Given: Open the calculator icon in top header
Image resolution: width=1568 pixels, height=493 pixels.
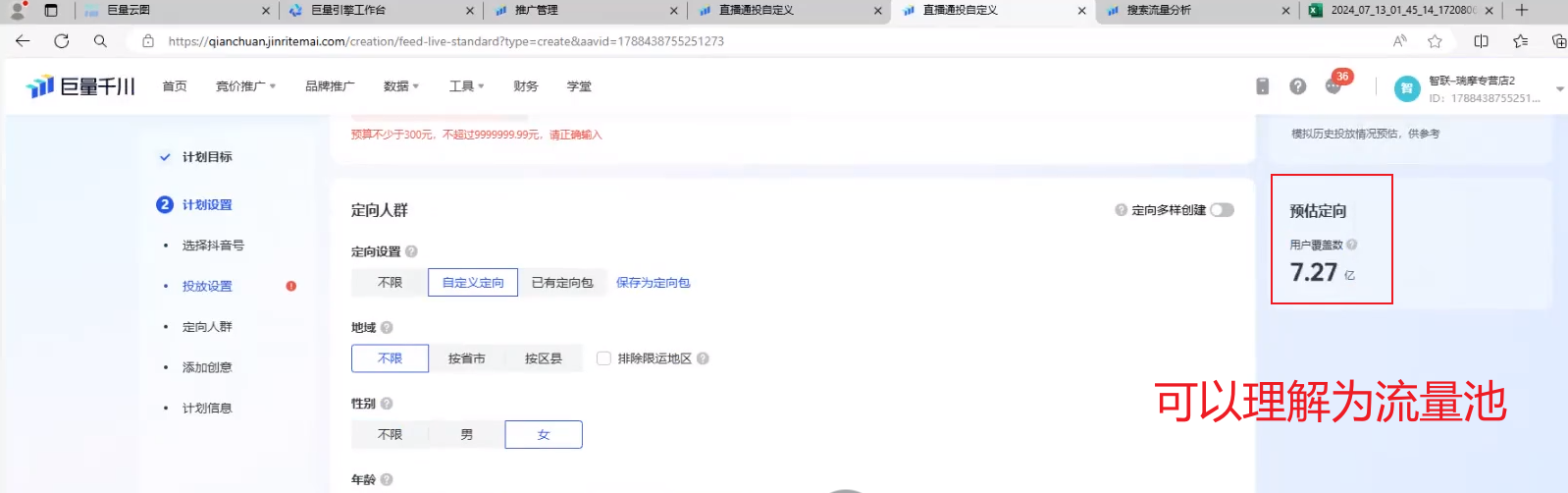Looking at the screenshot, I should pyautogui.click(x=1262, y=86).
